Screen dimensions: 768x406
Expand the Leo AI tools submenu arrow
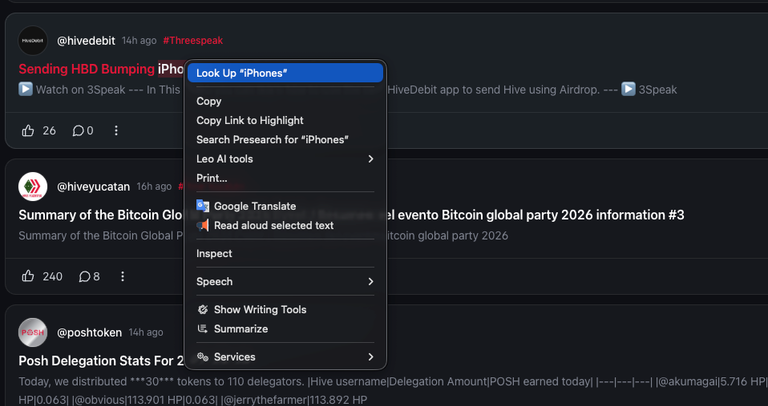point(371,159)
